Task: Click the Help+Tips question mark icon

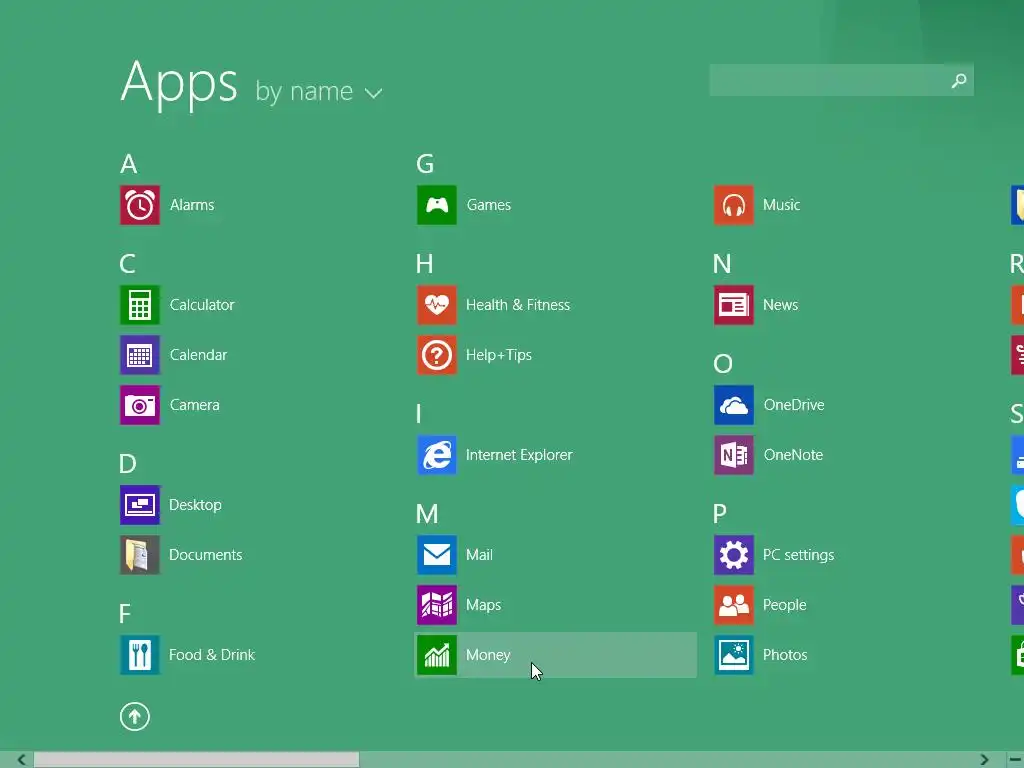Action: click(x=437, y=355)
